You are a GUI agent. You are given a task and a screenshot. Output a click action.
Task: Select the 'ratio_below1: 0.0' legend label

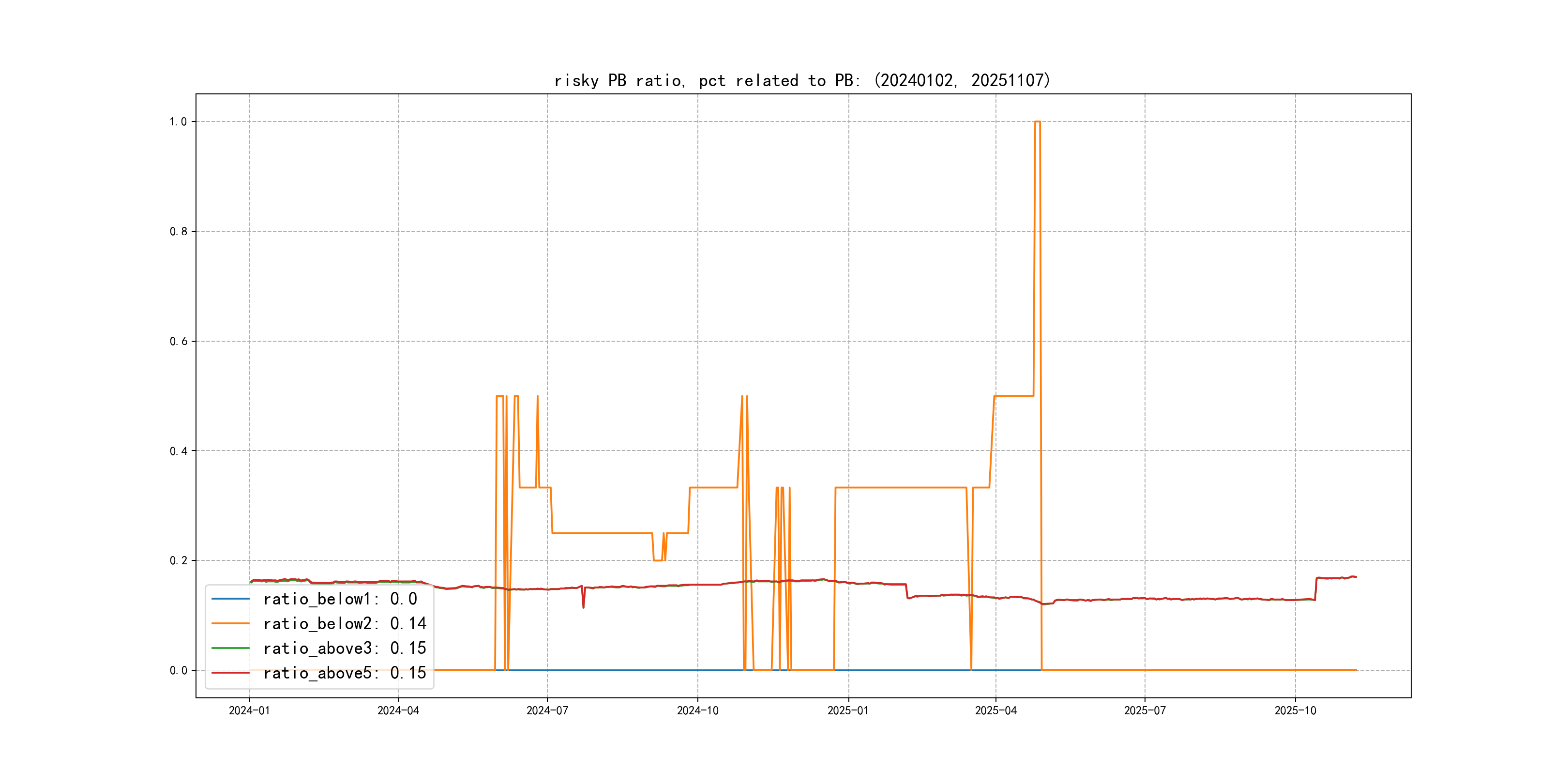coord(340,599)
